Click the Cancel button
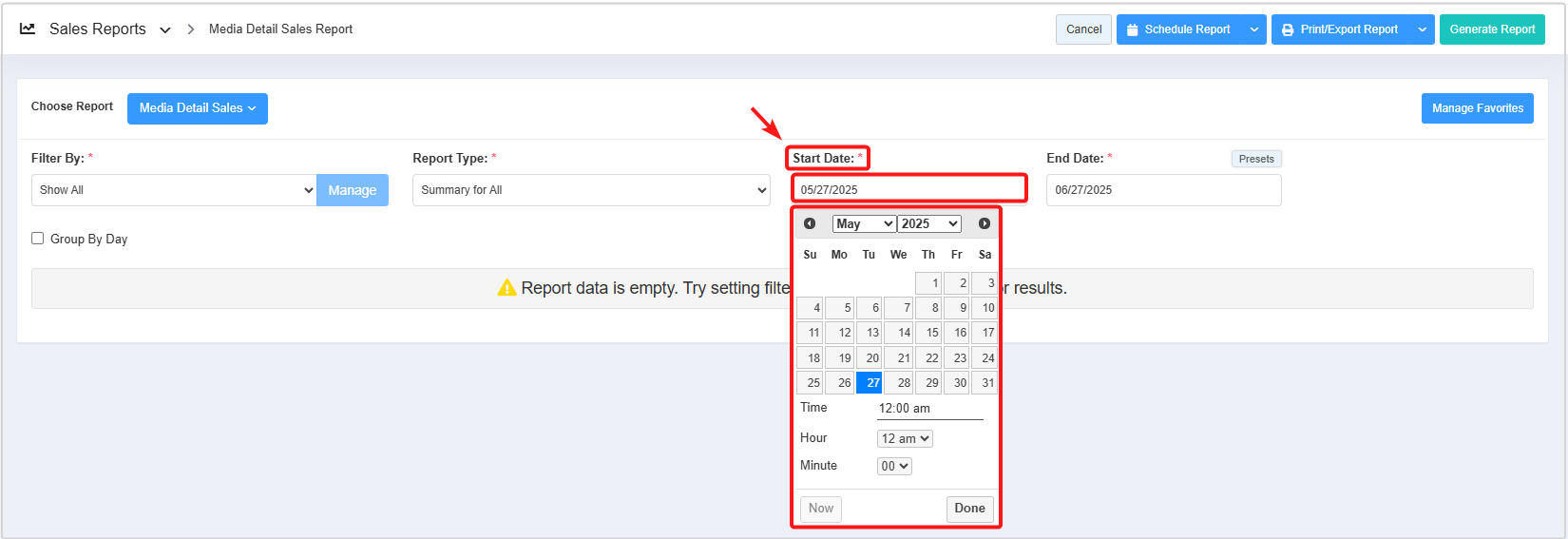This screenshot has height=539, width=1568. click(1083, 29)
